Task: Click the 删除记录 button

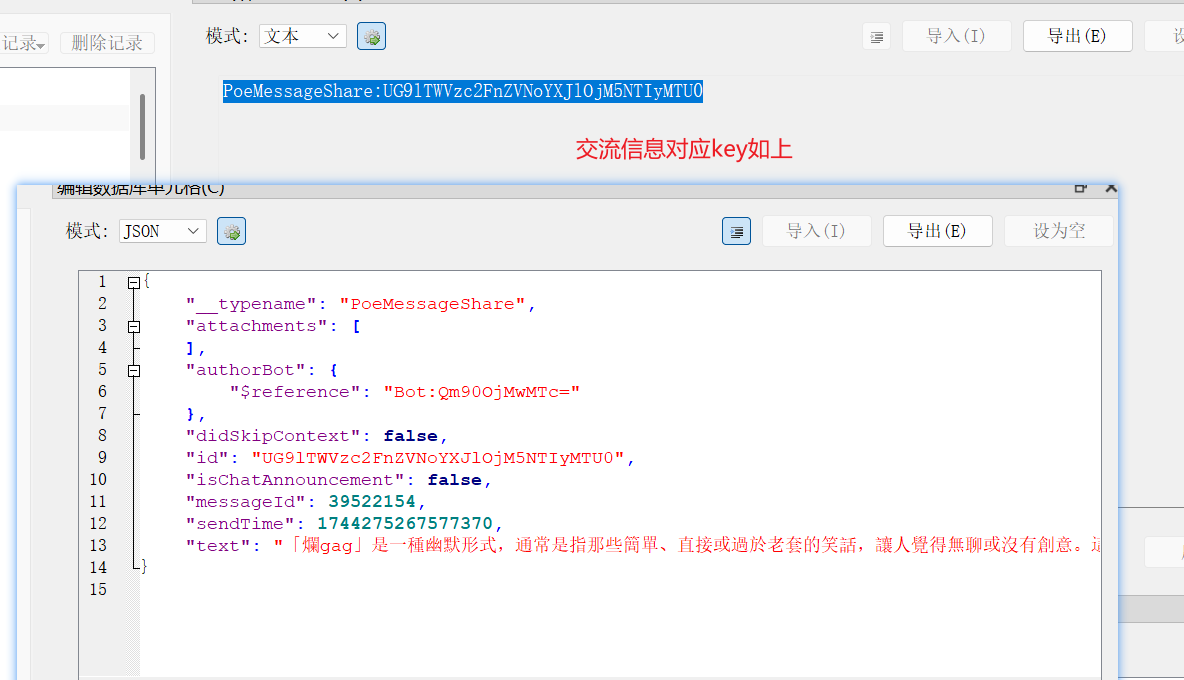Action: coord(107,43)
